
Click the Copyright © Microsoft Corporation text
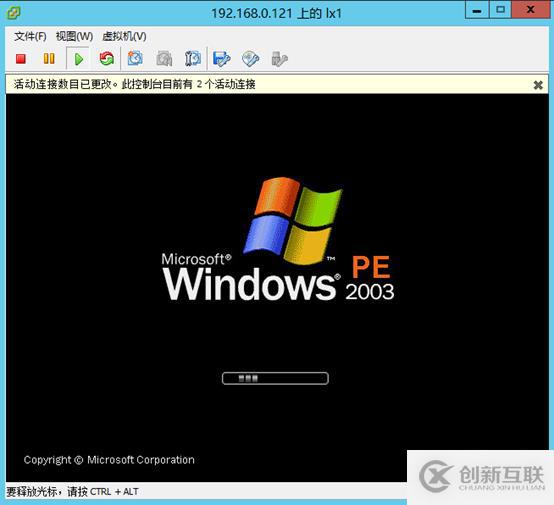tap(109, 460)
